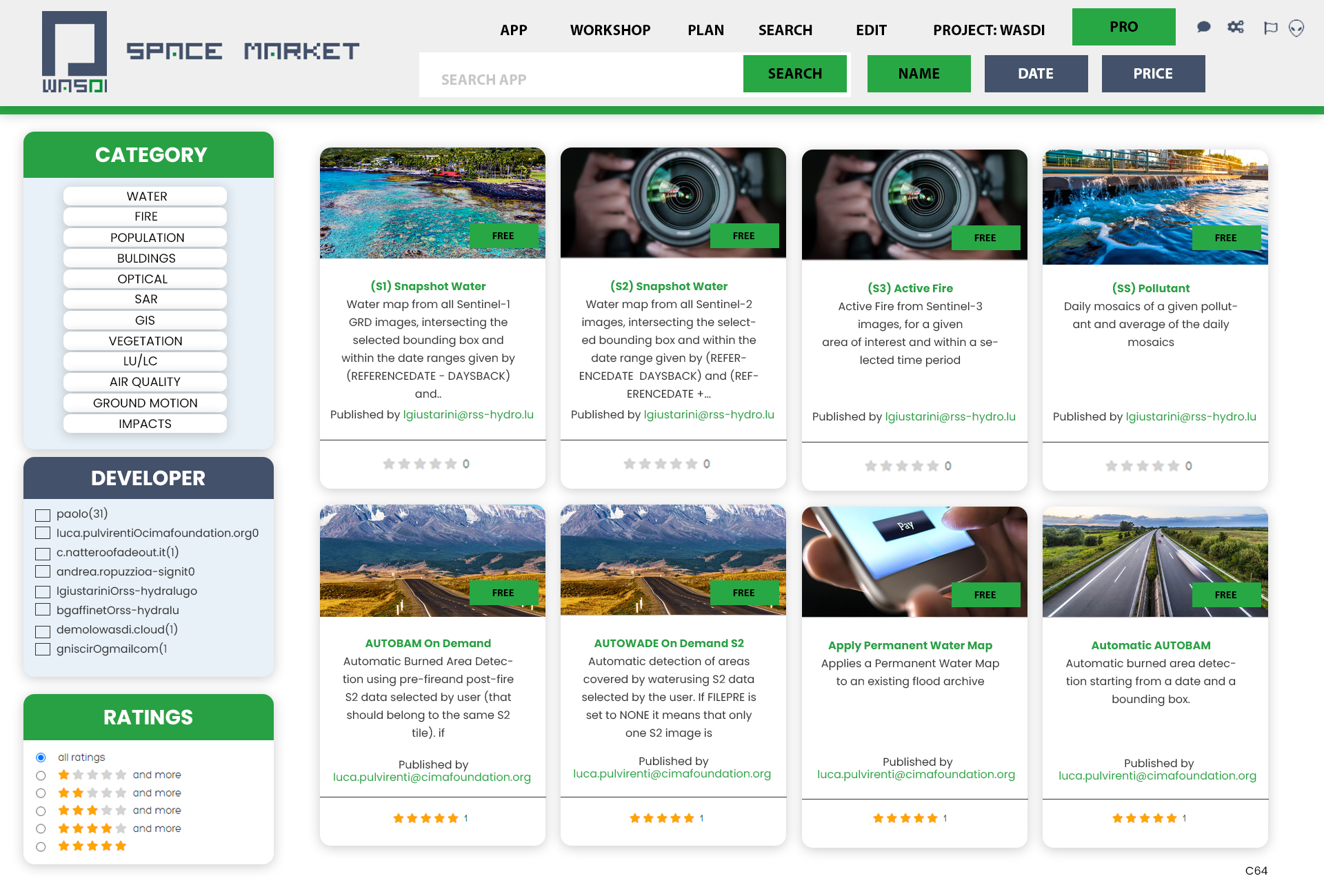Open the PRICE sort selector
The width and height of the screenshot is (1324, 896).
pyautogui.click(x=1153, y=73)
